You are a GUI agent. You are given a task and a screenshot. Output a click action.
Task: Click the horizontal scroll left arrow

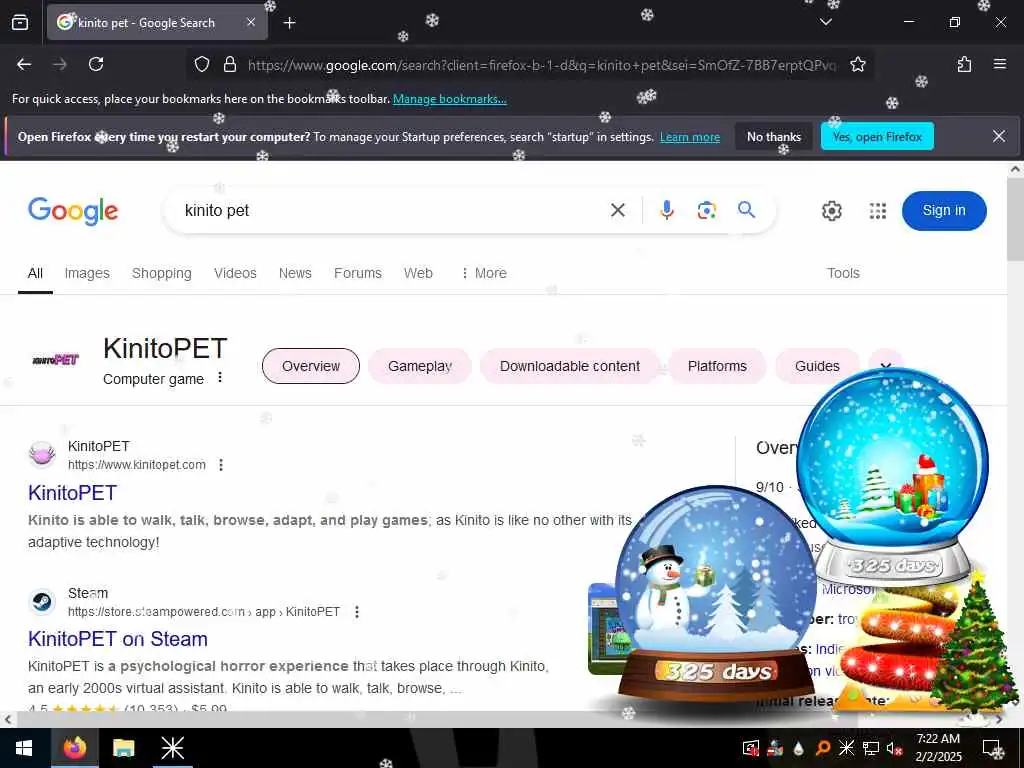(x=7, y=719)
